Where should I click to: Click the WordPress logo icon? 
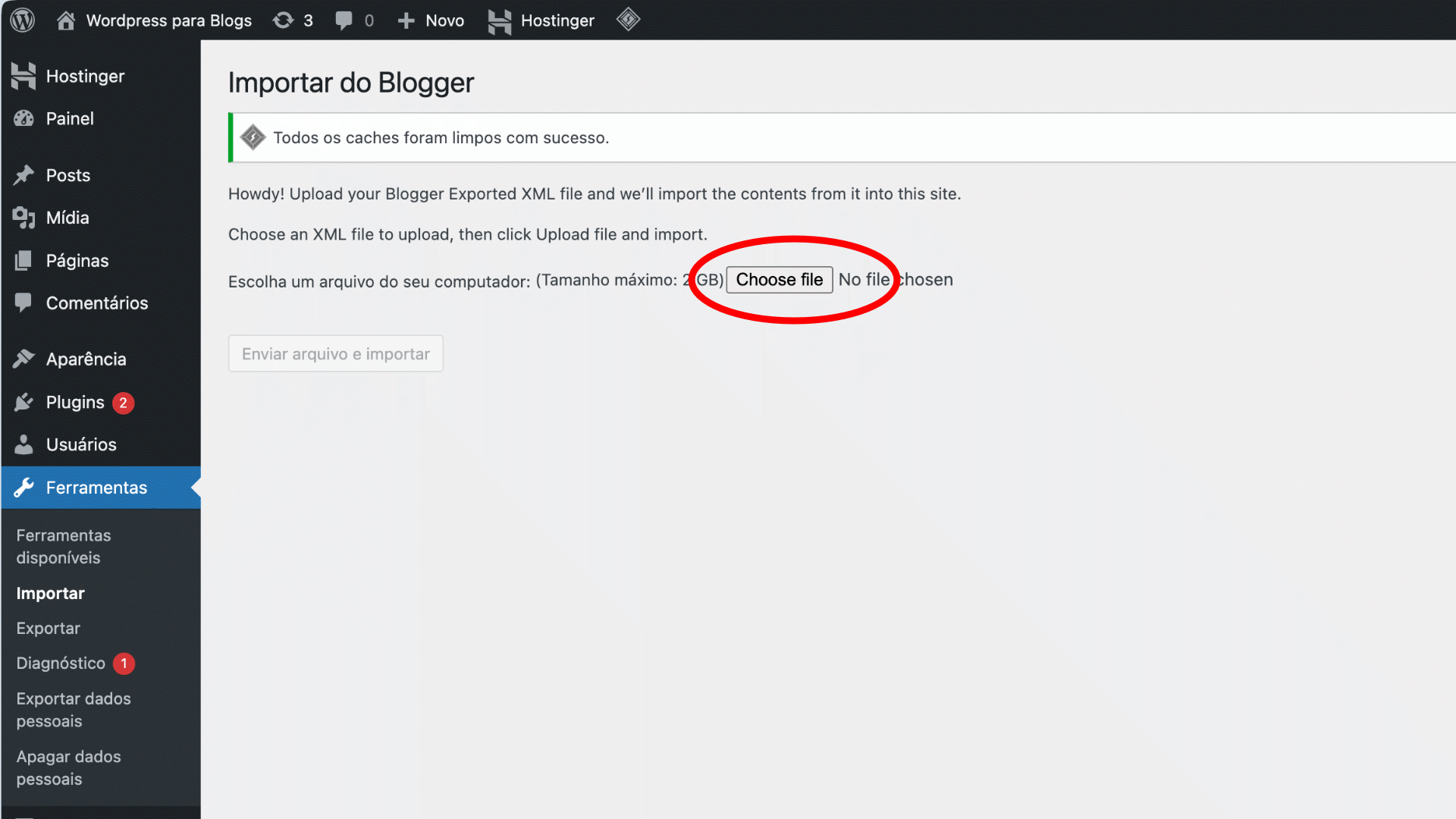click(x=23, y=20)
